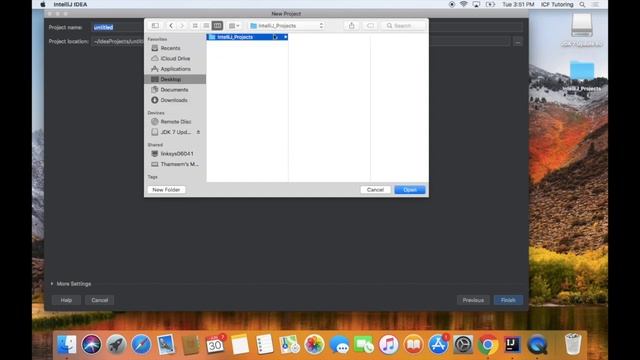
Task: Open Google Chrome from the Dock
Action: (x=488, y=344)
